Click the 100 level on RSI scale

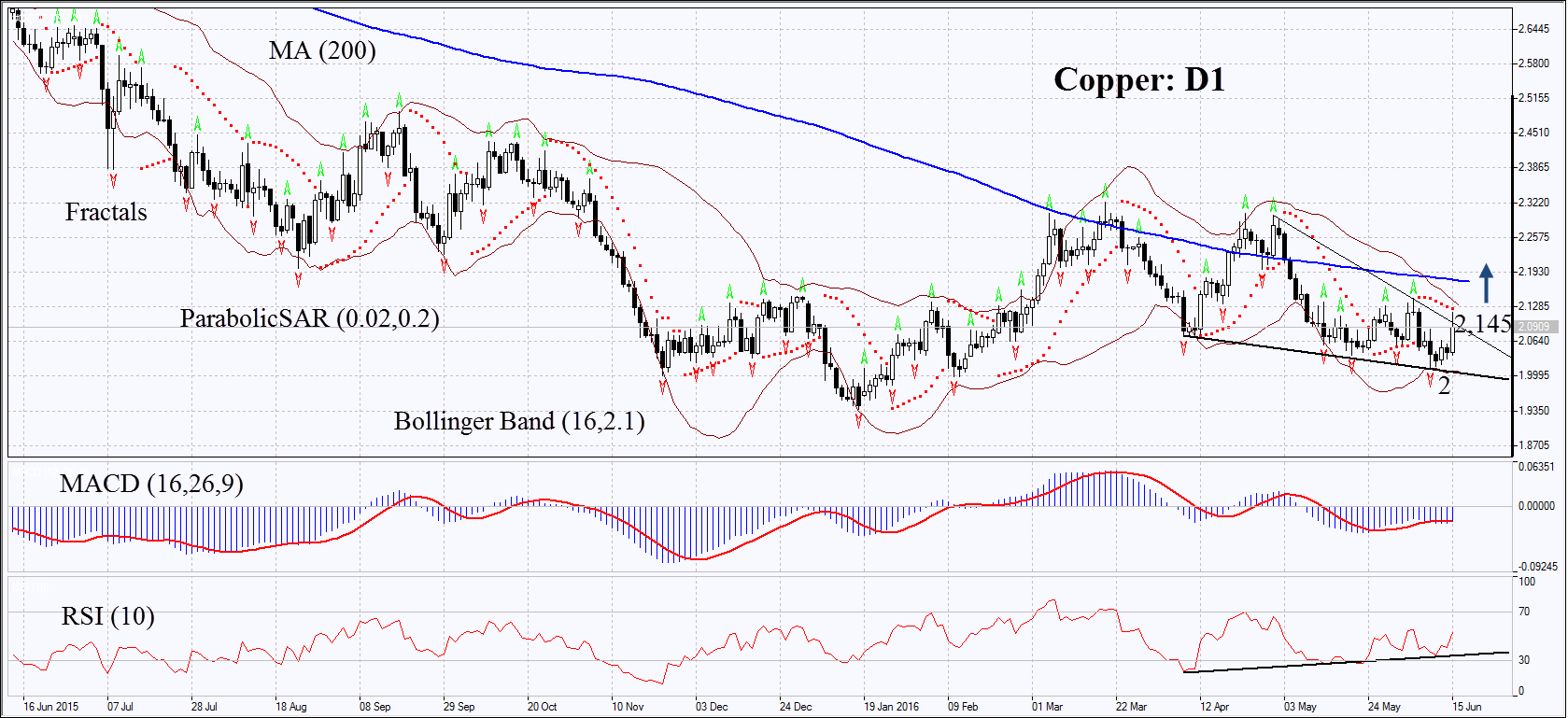(1527, 582)
